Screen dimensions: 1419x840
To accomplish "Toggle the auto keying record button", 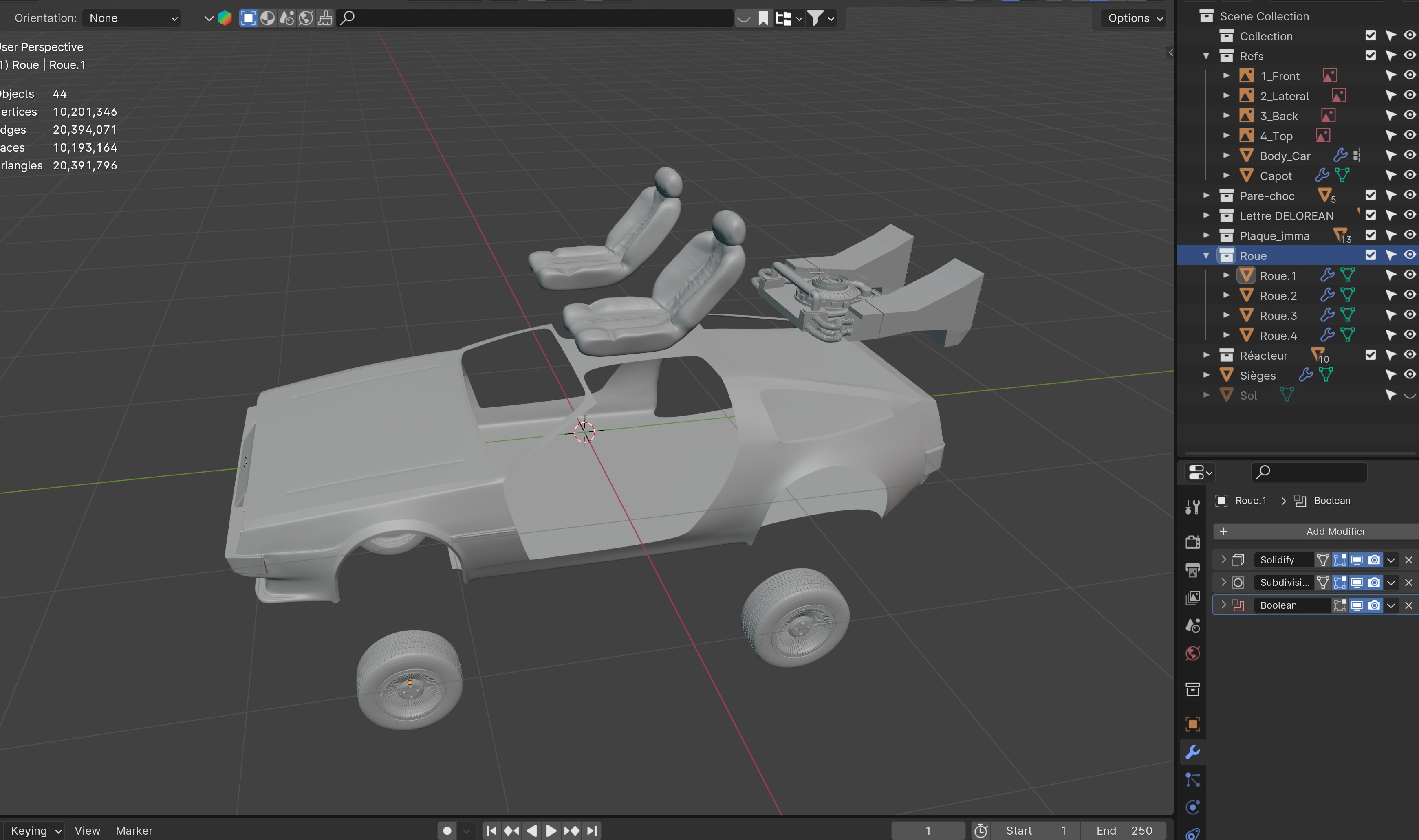I will click(447, 830).
